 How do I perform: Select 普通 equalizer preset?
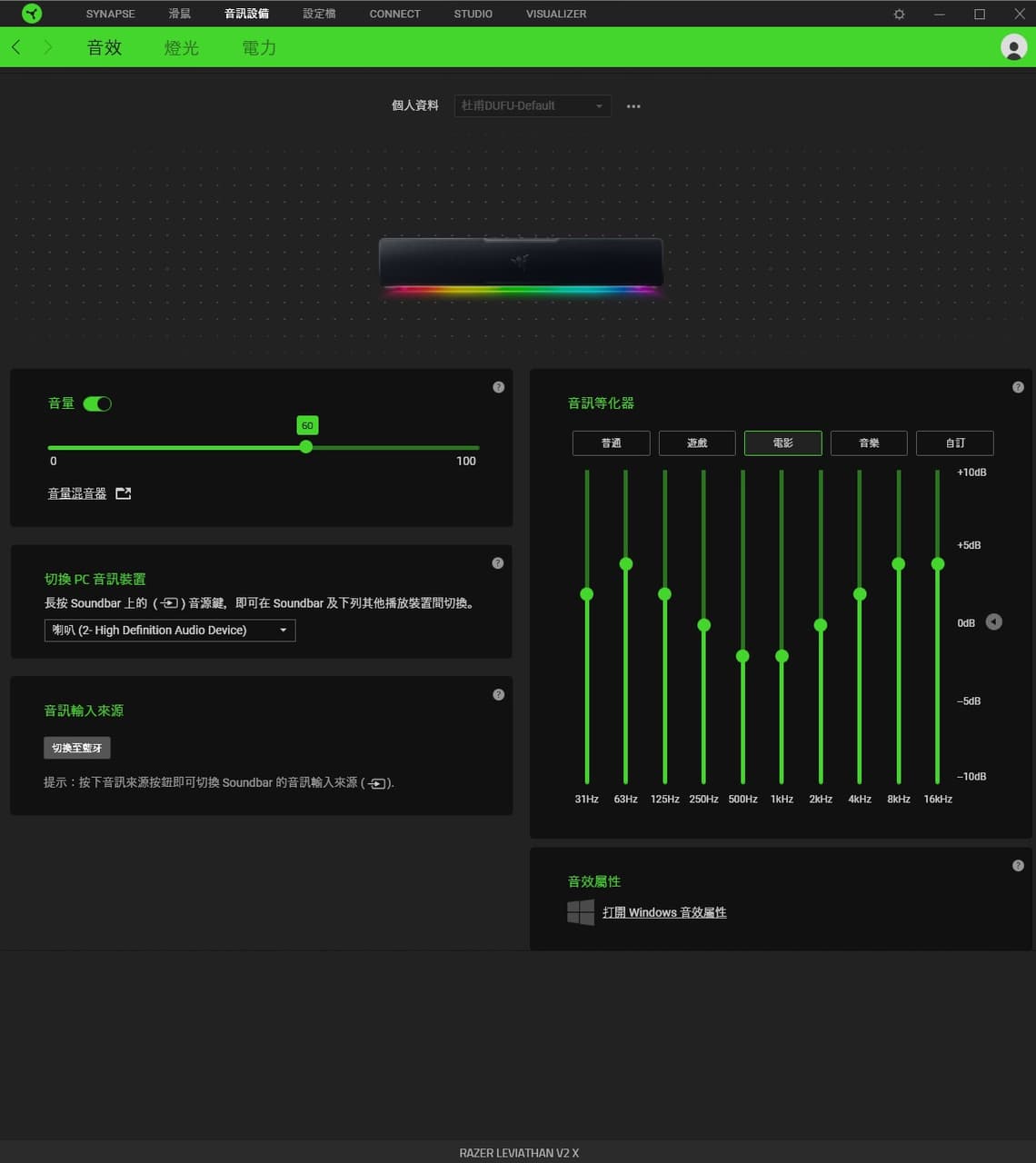[611, 443]
